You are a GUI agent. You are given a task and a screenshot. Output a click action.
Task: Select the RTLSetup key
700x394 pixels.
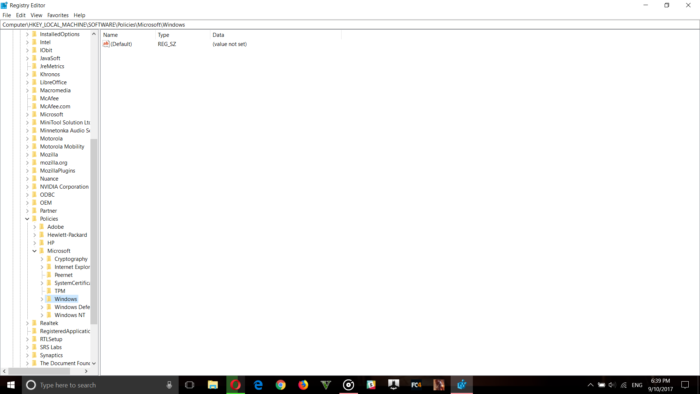point(51,339)
